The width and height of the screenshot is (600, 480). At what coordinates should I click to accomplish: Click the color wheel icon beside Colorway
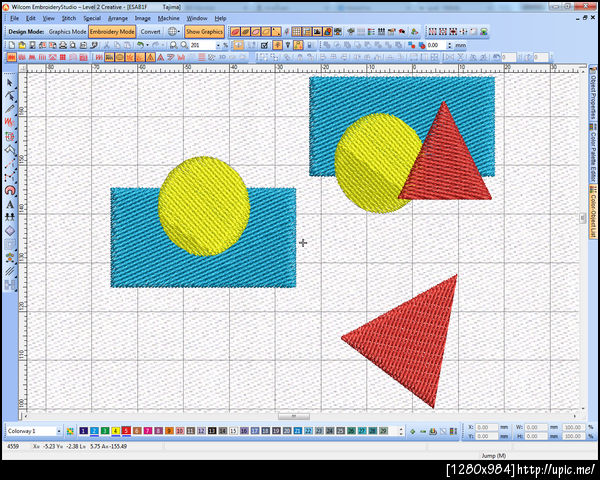[70, 431]
